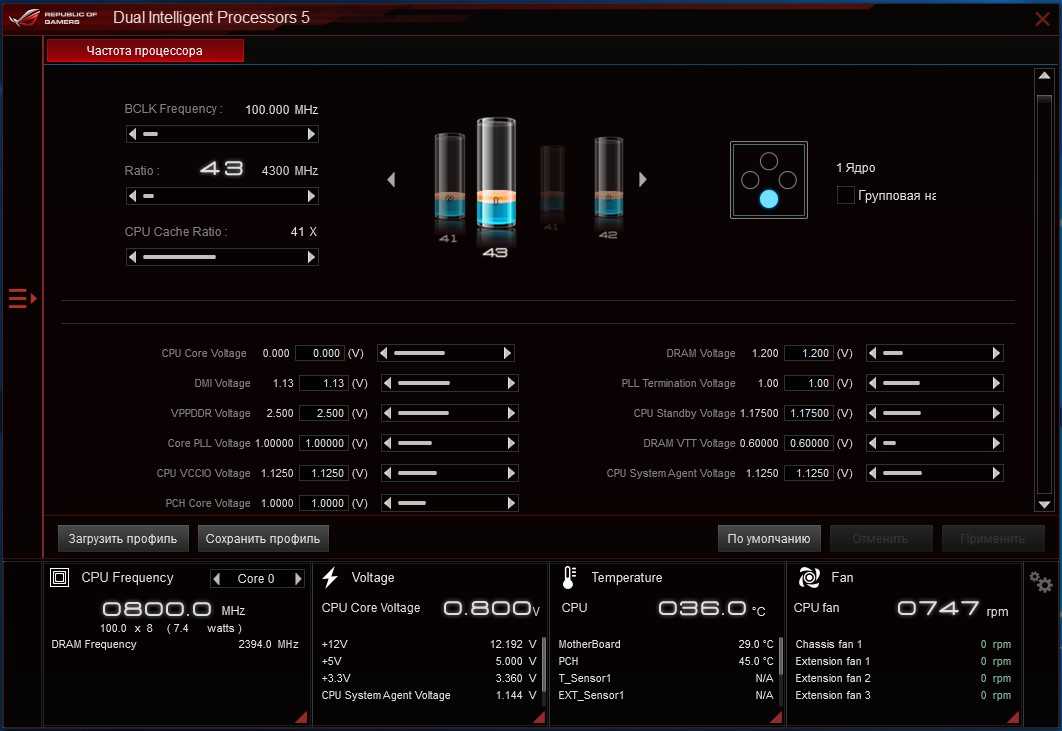Select the top core circle in diagram

pyautogui.click(x=768, y=161)
